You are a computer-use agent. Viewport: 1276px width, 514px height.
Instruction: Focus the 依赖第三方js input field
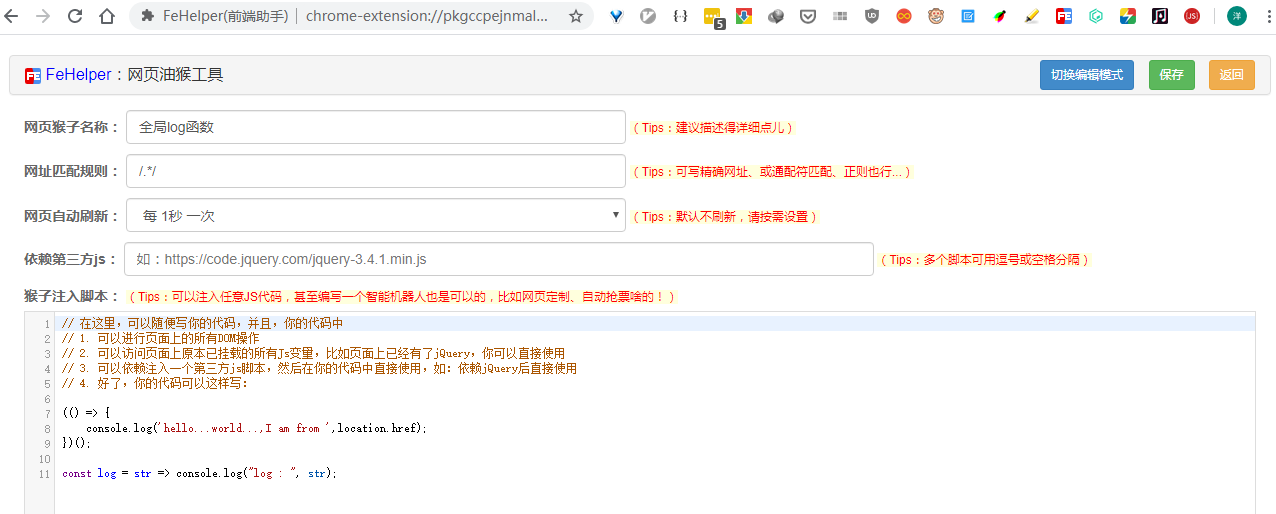[499, 259]
